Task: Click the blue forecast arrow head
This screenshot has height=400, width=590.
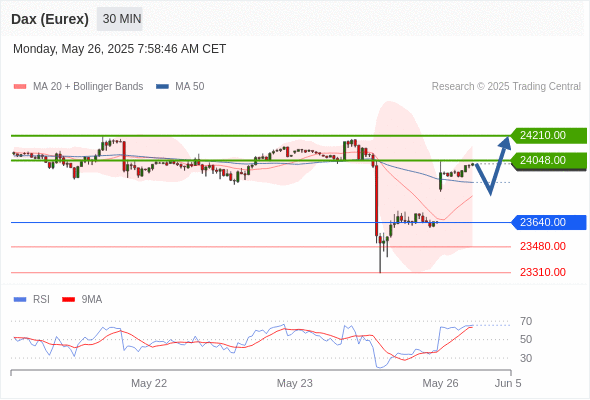Action: (x=505, y=143)
